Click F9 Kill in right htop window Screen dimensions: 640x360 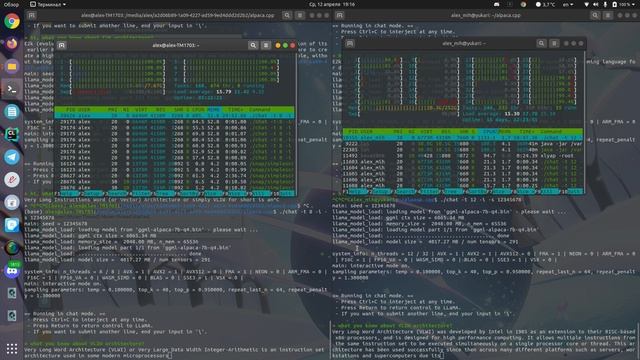tap(548, 191)
